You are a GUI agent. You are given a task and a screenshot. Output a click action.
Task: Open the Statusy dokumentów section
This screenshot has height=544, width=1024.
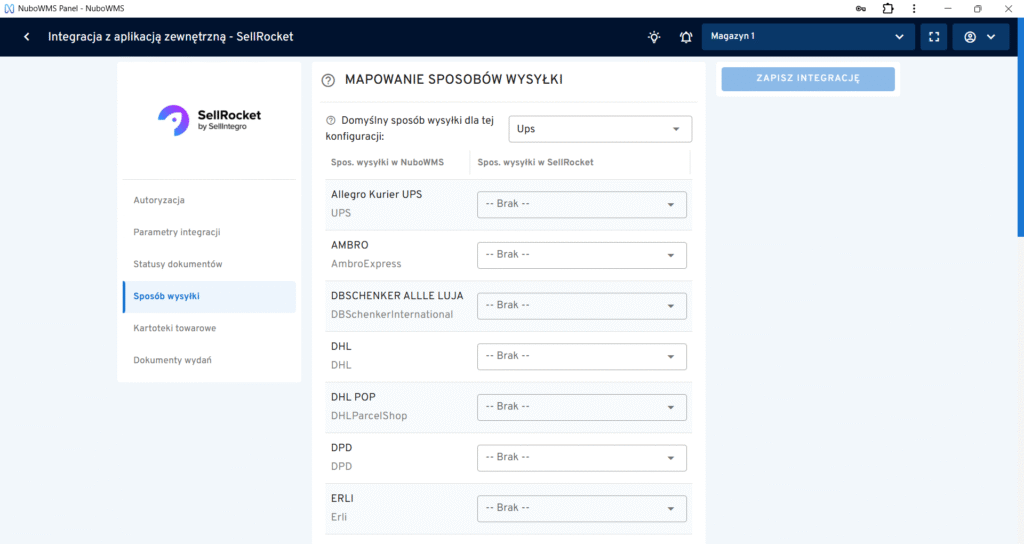click(x=178, y=264)
